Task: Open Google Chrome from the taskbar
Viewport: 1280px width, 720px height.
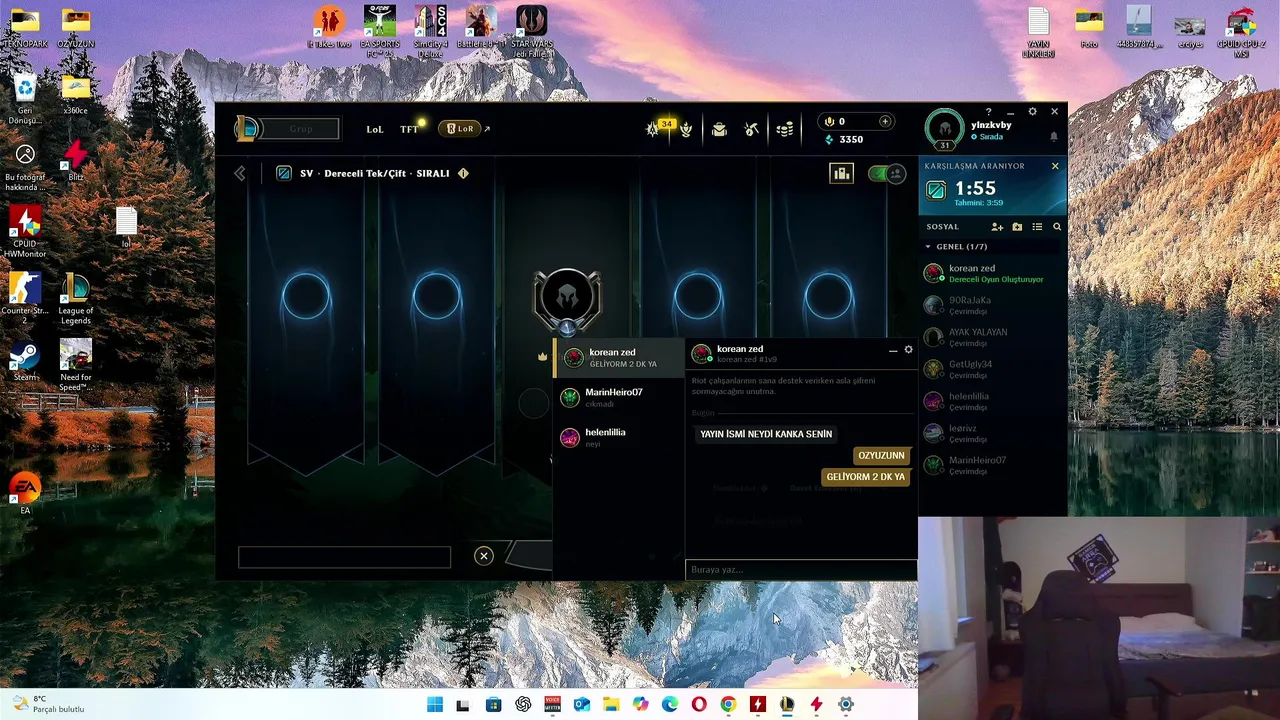Action: (x=728, y=705)
